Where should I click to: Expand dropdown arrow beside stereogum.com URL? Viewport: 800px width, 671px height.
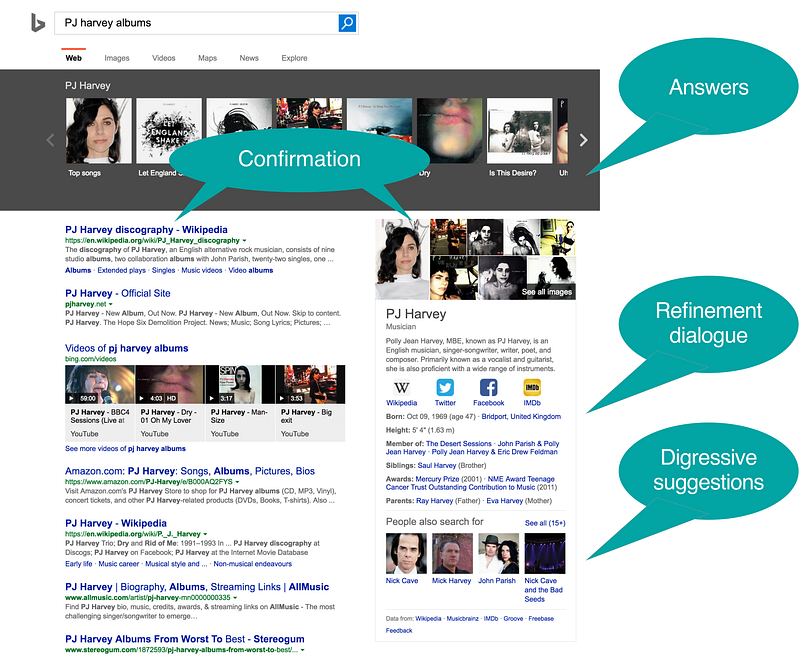click(303, 650)
